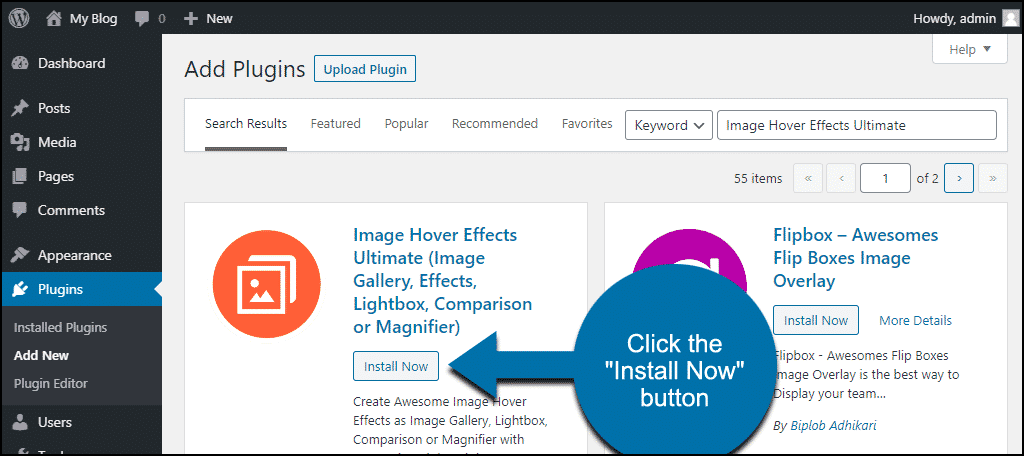Image resolution: width=1024 pixels, height=456 pixels.
Task: Click the admin avatar icon
Action: point(1010,19)
